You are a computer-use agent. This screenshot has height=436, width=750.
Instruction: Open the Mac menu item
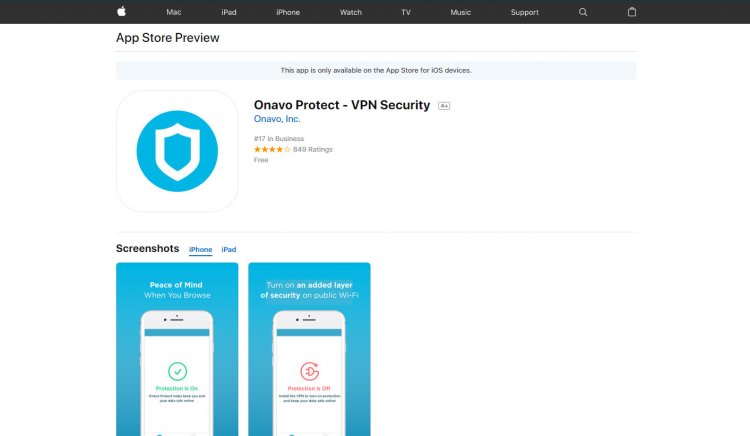point(174,12)
